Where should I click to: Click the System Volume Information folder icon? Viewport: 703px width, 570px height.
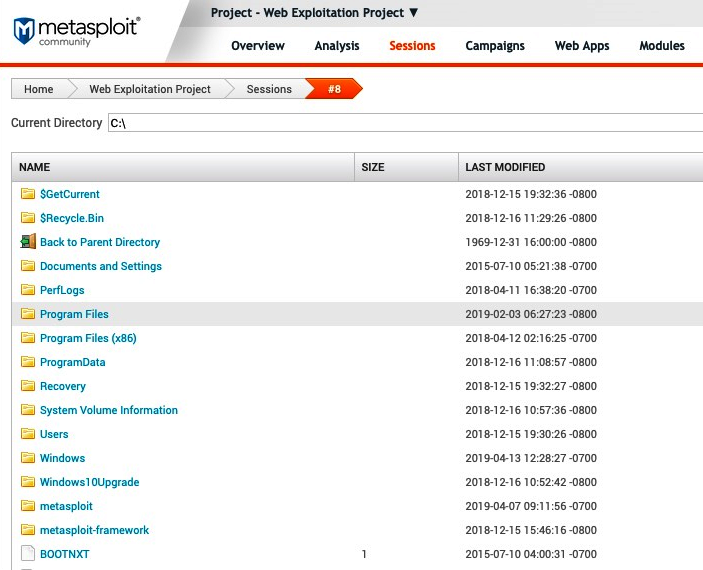coord(28,410)
